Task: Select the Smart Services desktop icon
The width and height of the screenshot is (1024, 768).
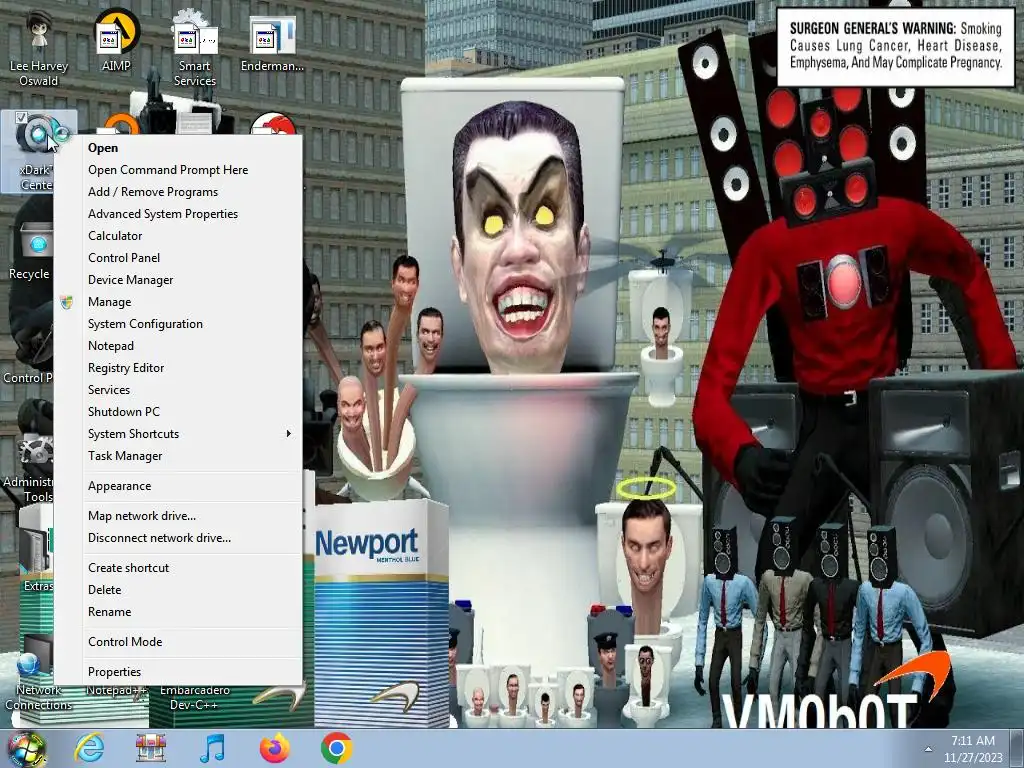Action: pos(194,47)
